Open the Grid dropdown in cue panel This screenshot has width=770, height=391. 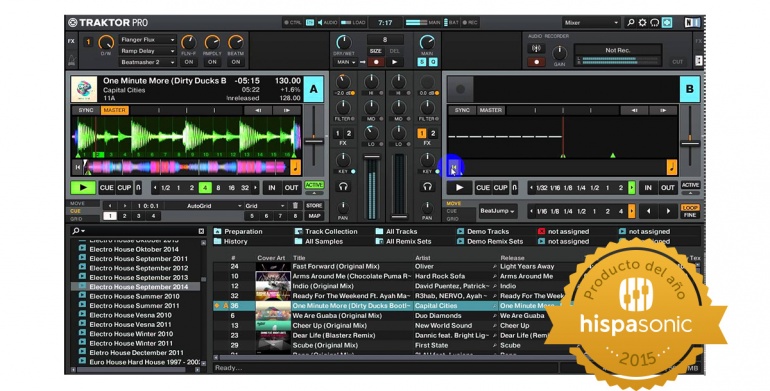(265, 206)
